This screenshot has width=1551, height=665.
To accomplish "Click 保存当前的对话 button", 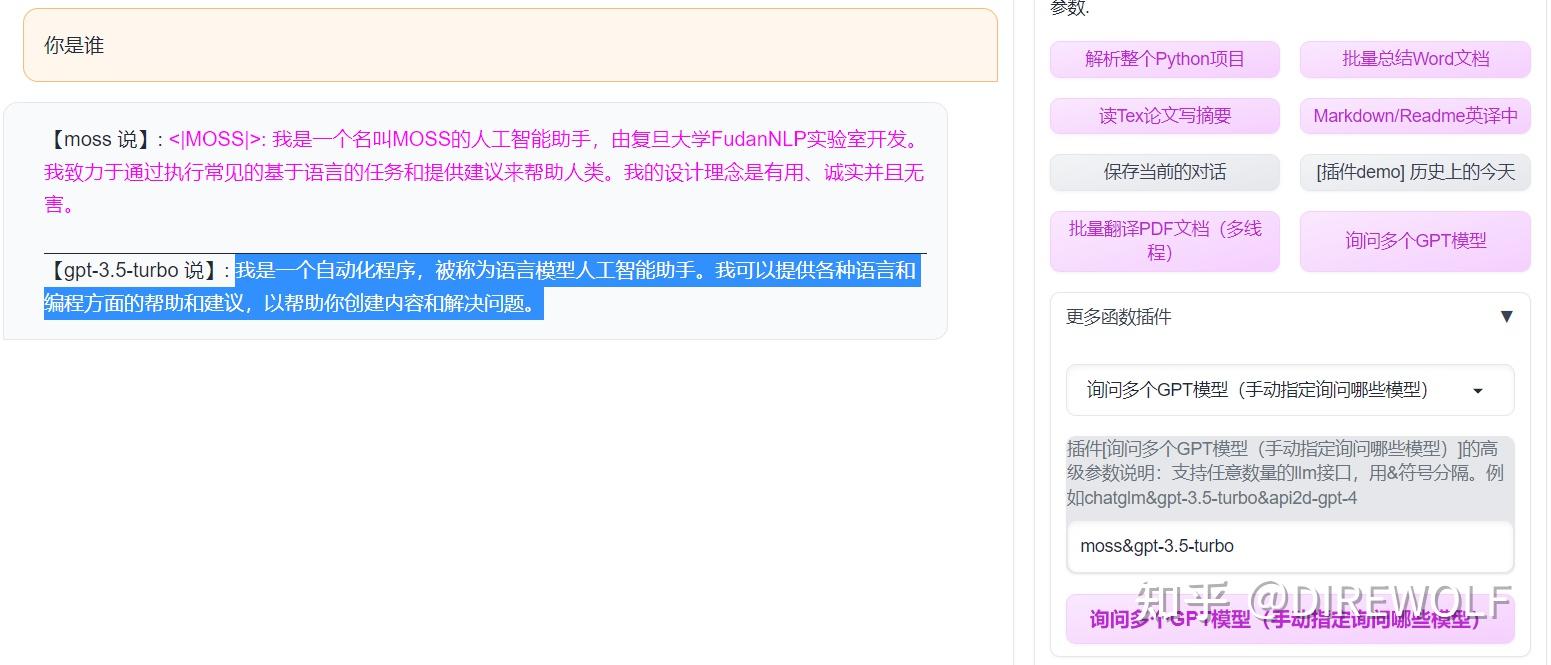I will pyautogui.click(x=1164, y=172).
